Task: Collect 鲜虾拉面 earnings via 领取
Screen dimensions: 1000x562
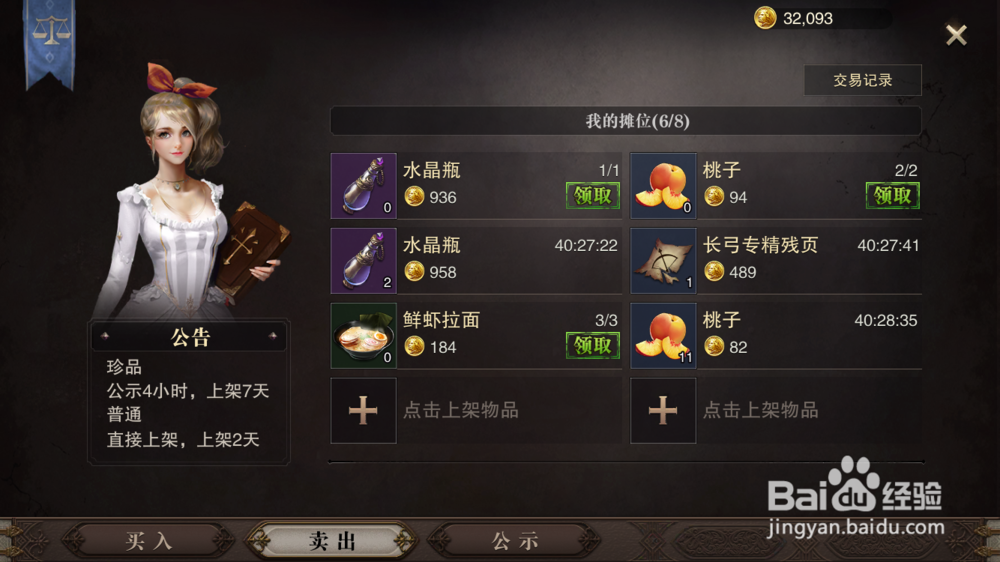Action: 592,345
